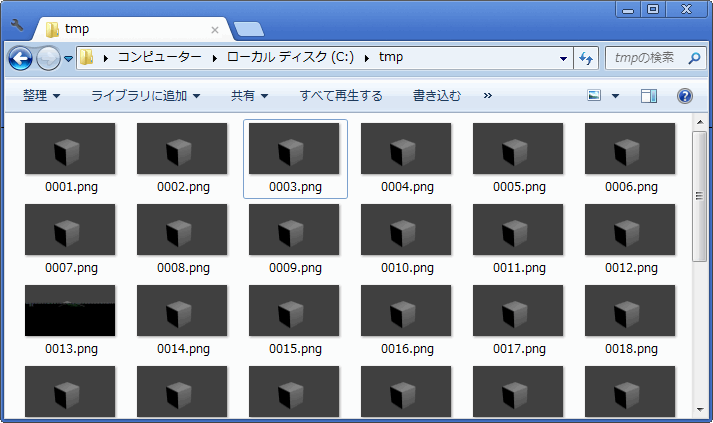Click the 0001.png file name label
This screenshot has width=713, height=423.
coord(71,187)
